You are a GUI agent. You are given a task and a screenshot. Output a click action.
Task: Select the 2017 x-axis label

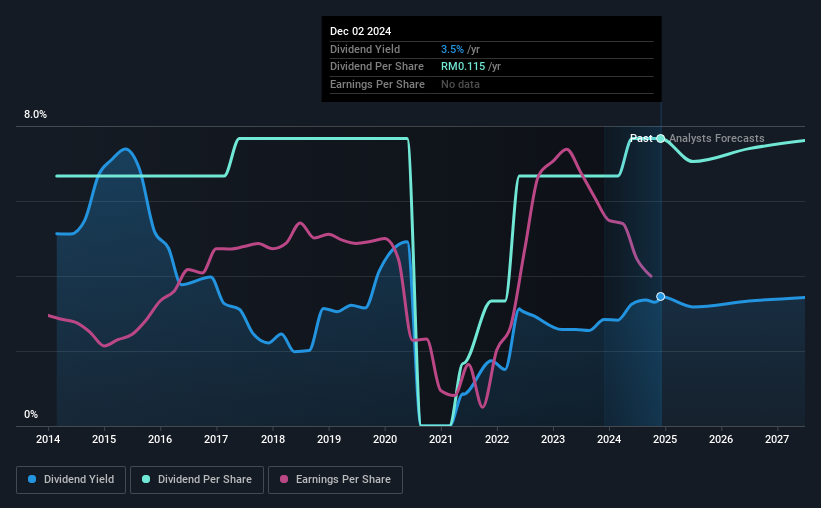(216, 439)
